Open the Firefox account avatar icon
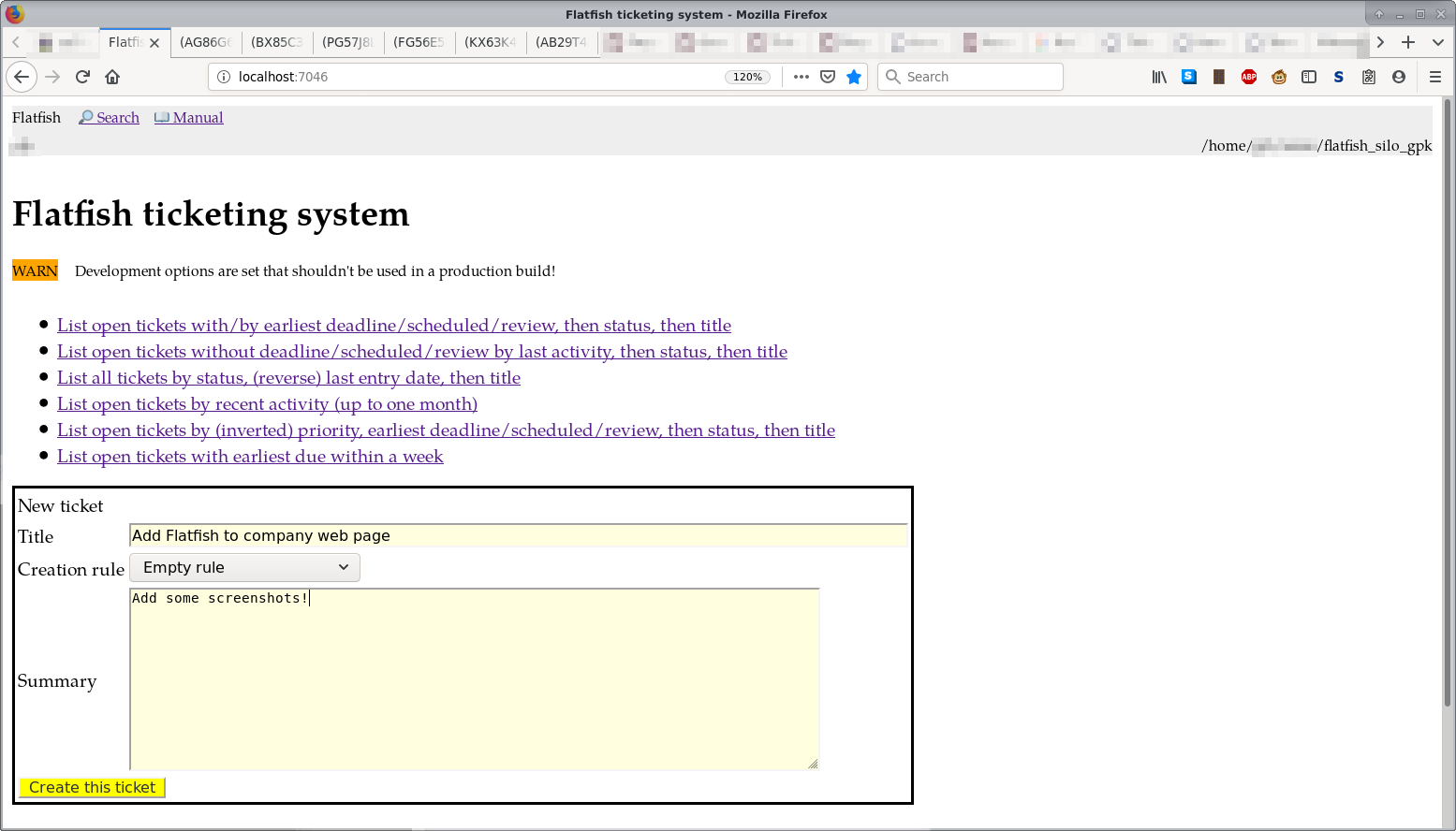The width and height of the screenshot is (1456, 831). 1399,77
